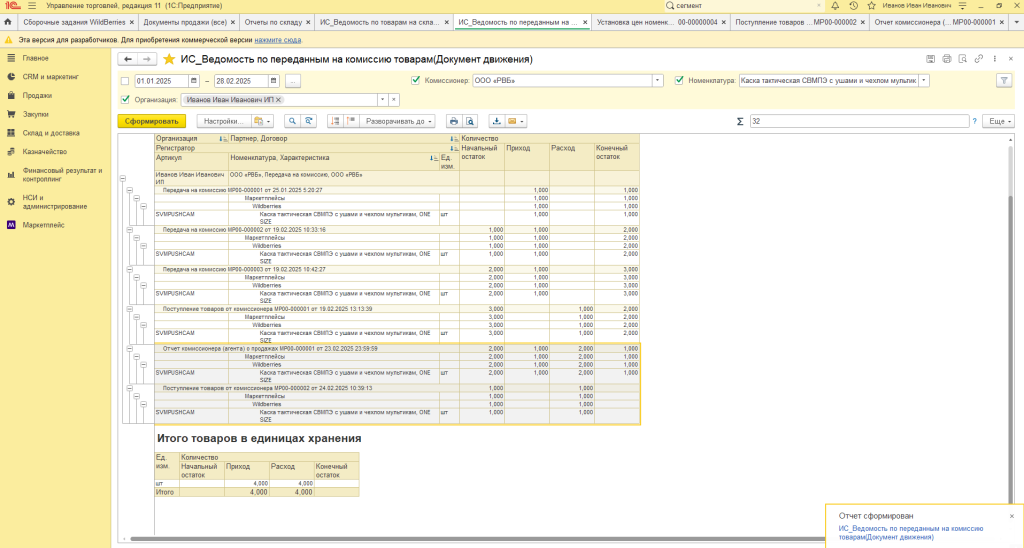This screenshot has height=548, width=1024.
Task: Open favorites star in title bar
Action: coord(871,5)
